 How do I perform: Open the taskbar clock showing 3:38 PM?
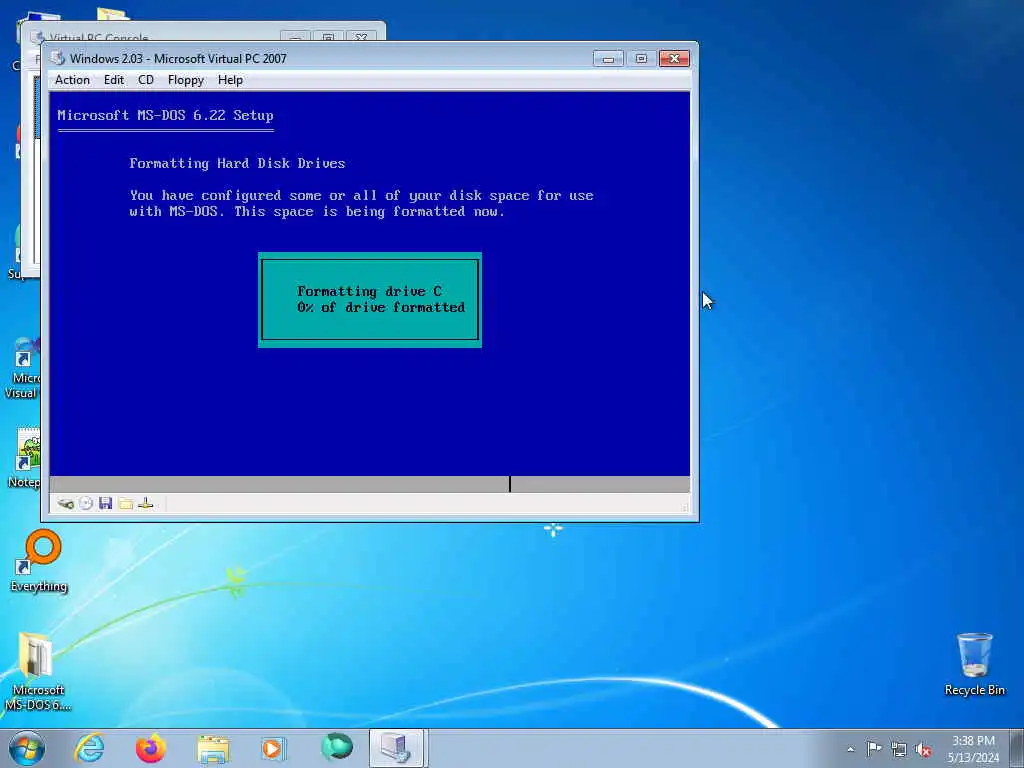973,749
